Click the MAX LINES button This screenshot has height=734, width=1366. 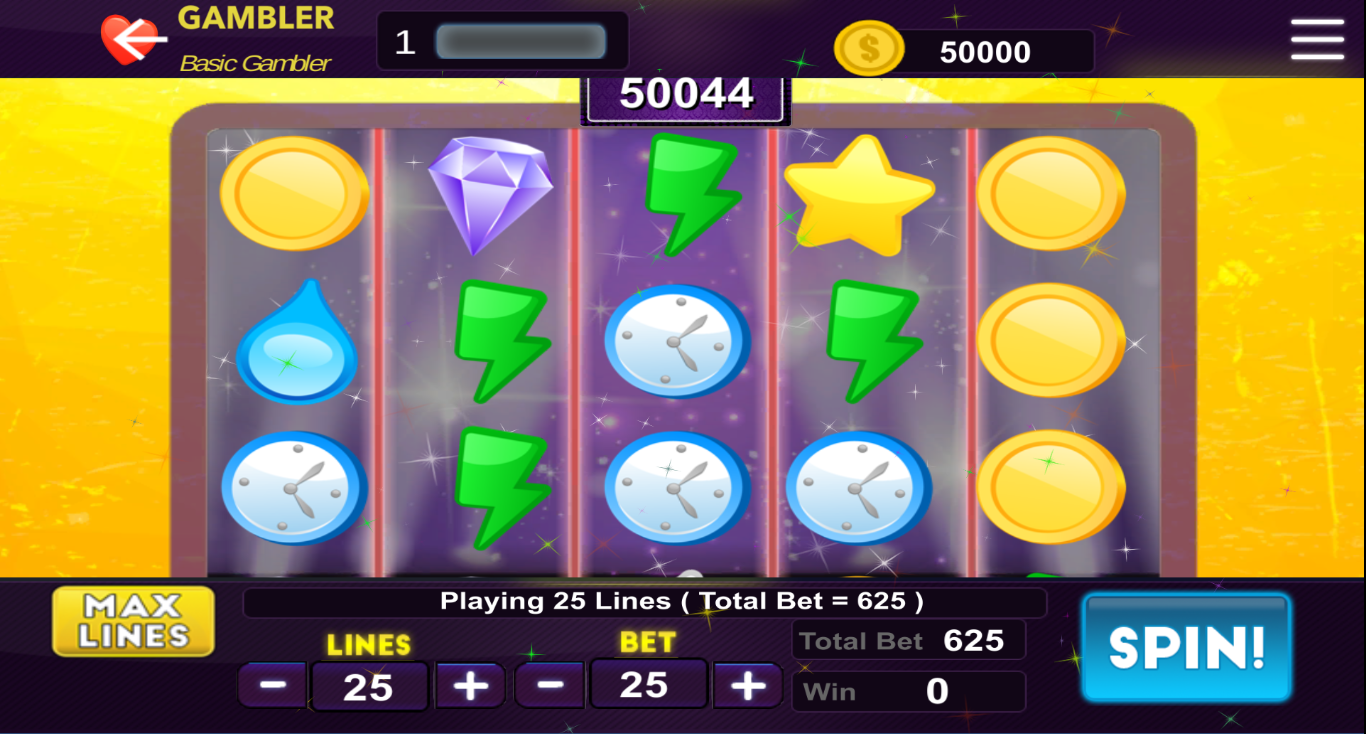click(x=134, y=621)
